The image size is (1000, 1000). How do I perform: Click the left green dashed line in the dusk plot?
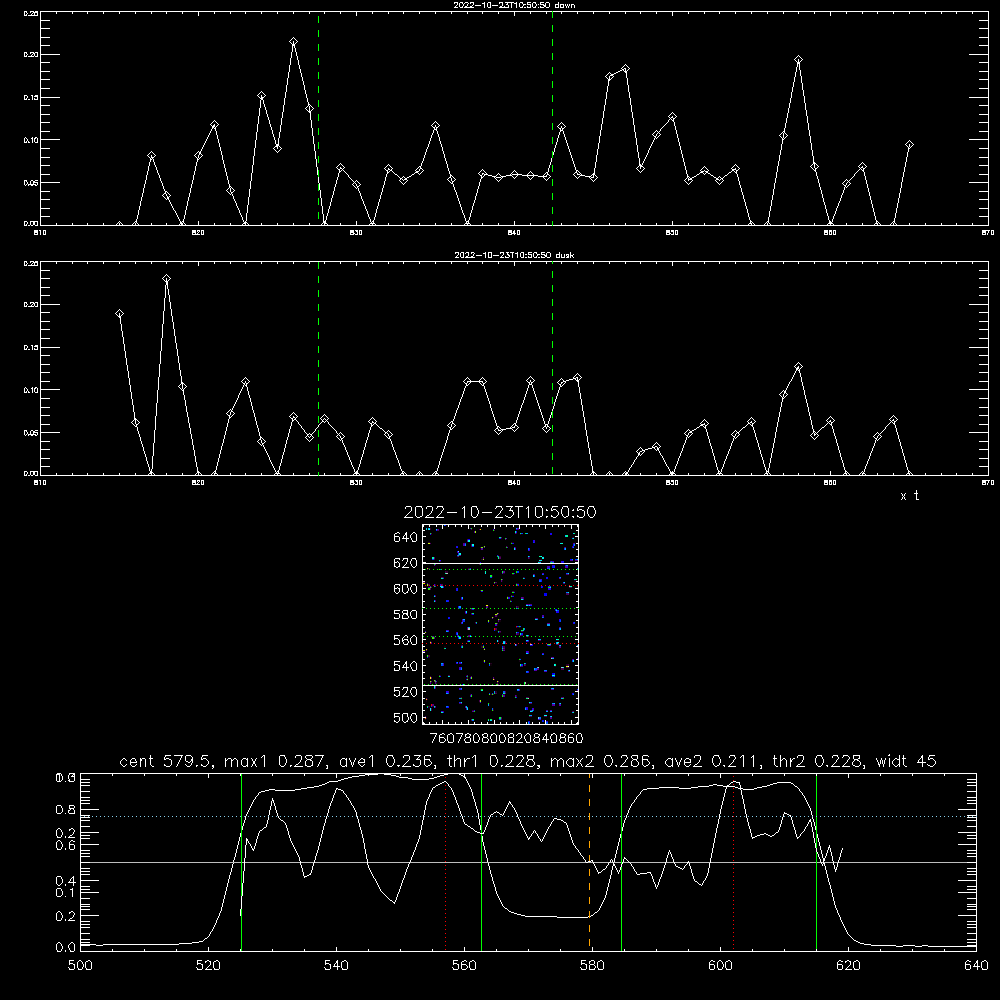tap(319, 369)
